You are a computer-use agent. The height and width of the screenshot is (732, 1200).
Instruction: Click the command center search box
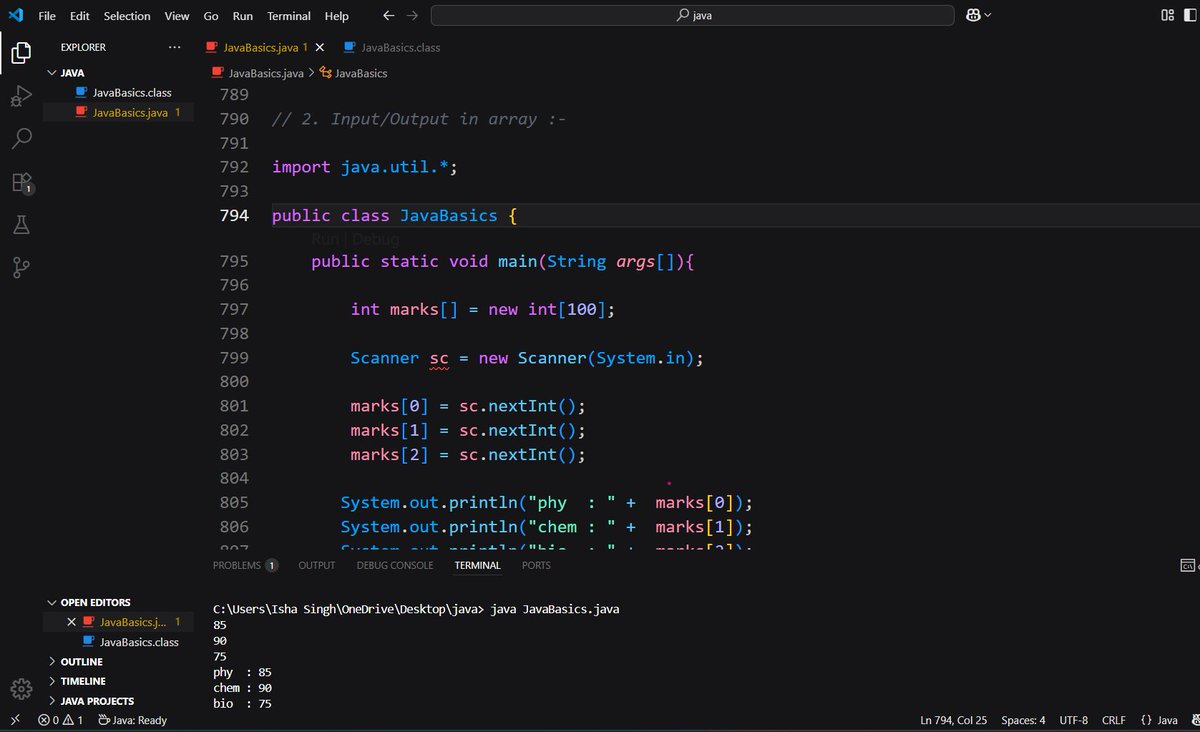click(693, 15)
